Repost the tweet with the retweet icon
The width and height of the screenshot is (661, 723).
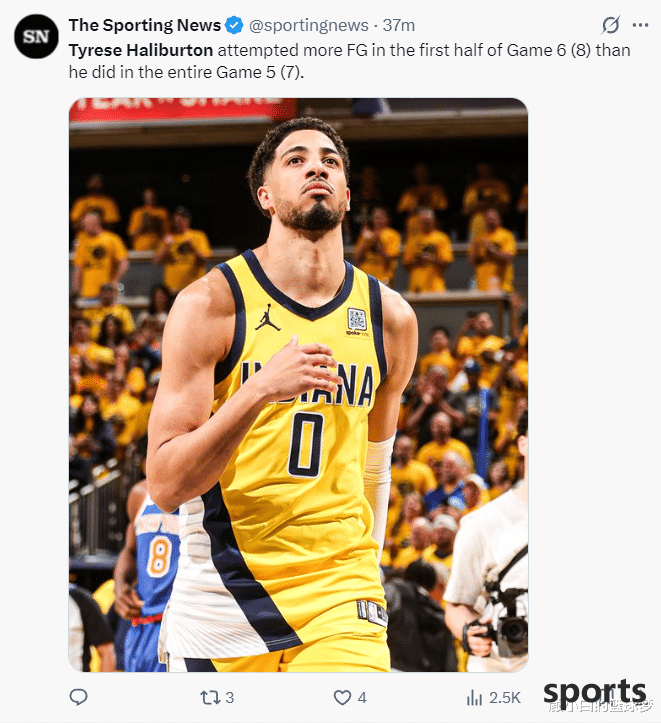pyautogui.click(x=210, y=697)
